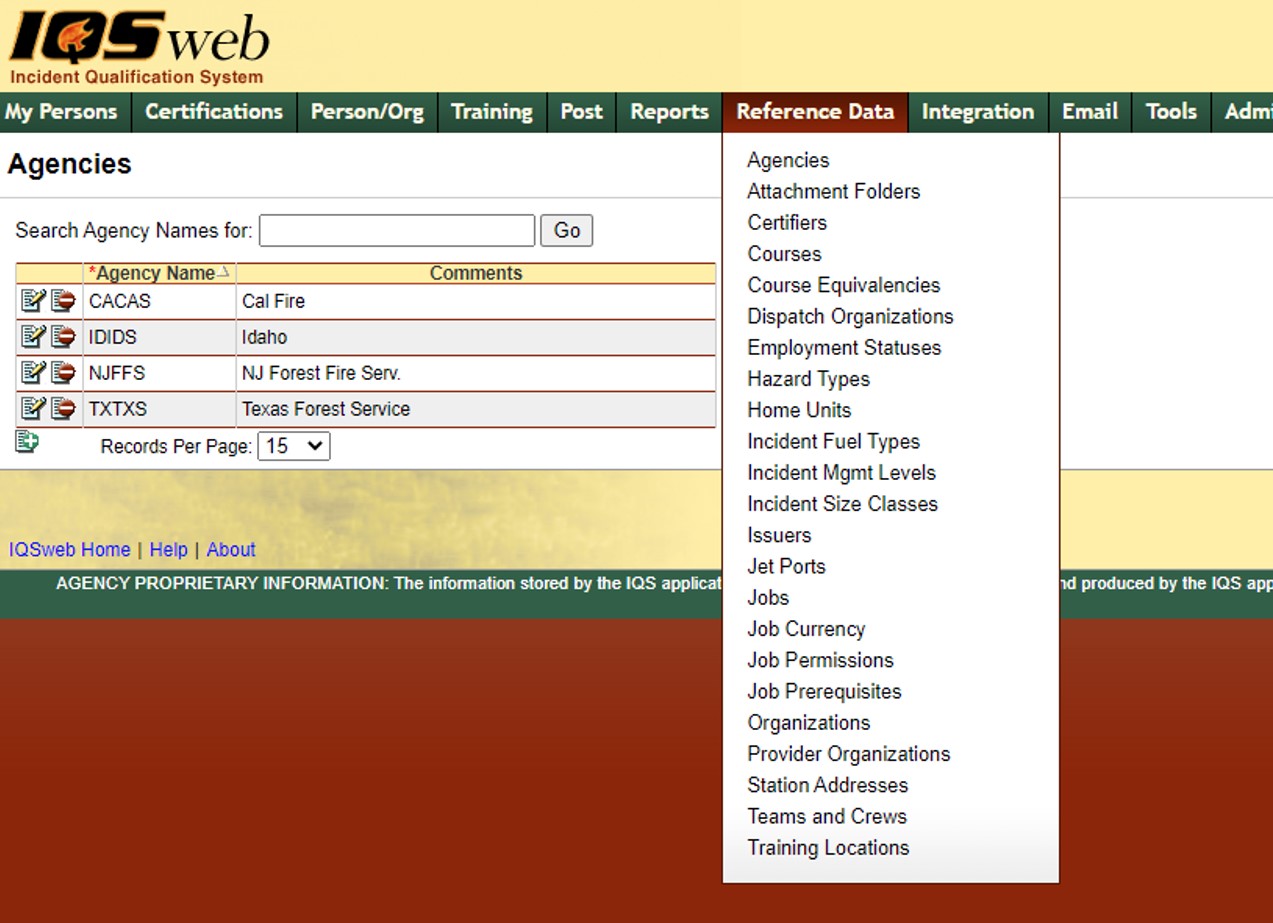Image resolution: width=1273 pixels, height=923 pixels.
Task: Edit the IDIDS agency row
Action: [33, 336]
